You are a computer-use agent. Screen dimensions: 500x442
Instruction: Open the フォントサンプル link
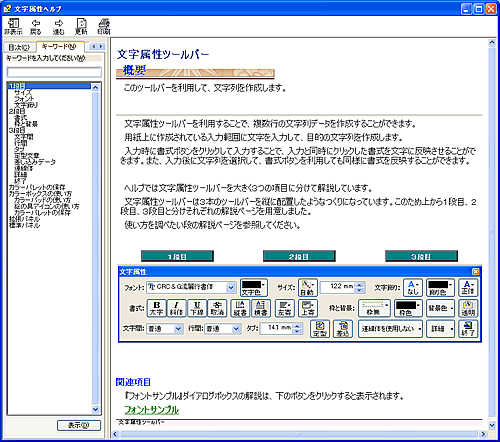152,410
